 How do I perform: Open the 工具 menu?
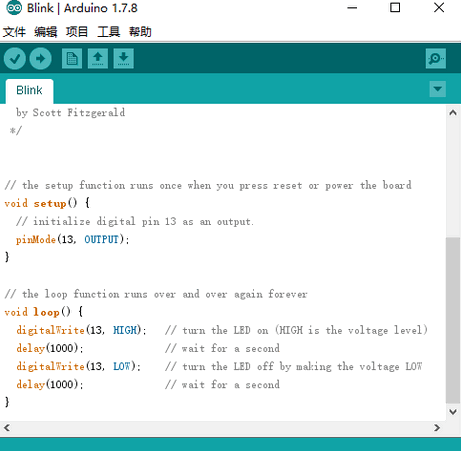click(x=109, y=32)
